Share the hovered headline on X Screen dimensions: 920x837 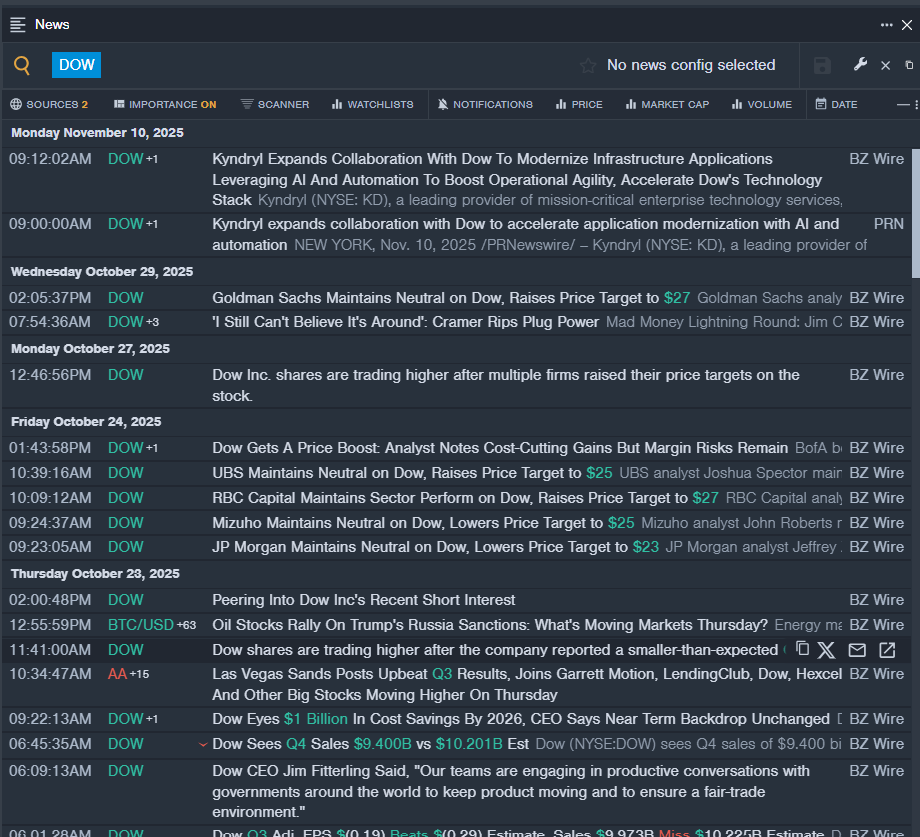pyautogui.click(x=826, y=650)
